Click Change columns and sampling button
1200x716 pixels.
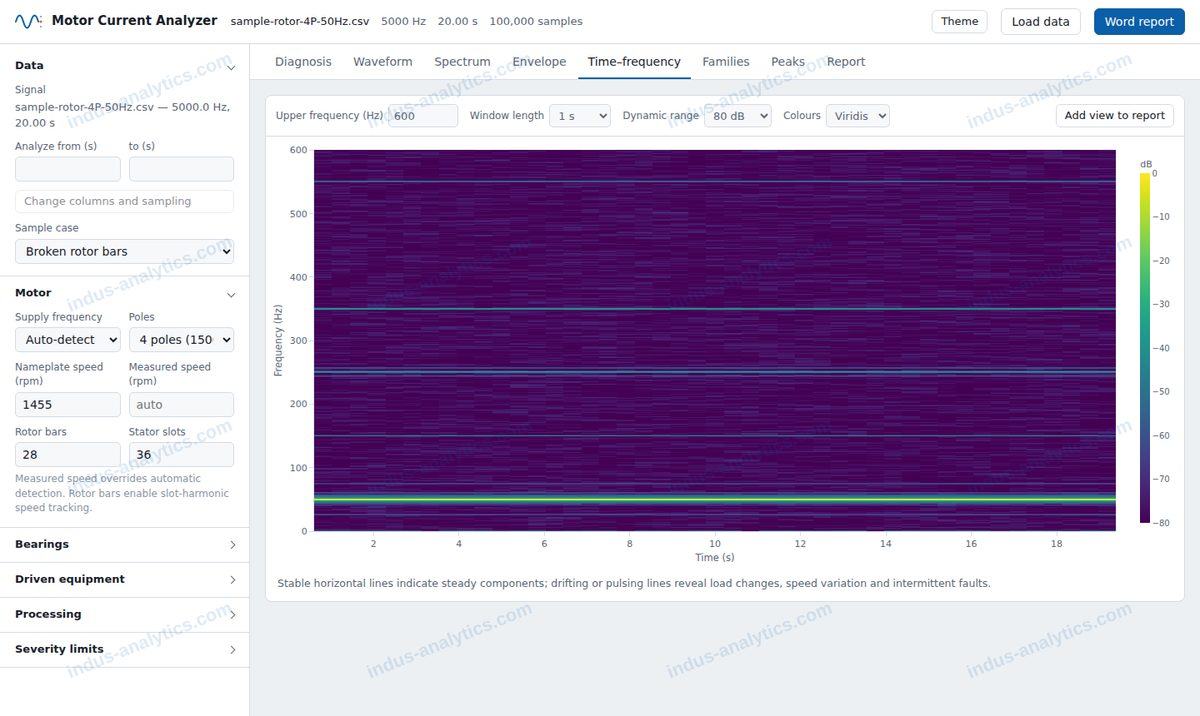click(124, 201)
